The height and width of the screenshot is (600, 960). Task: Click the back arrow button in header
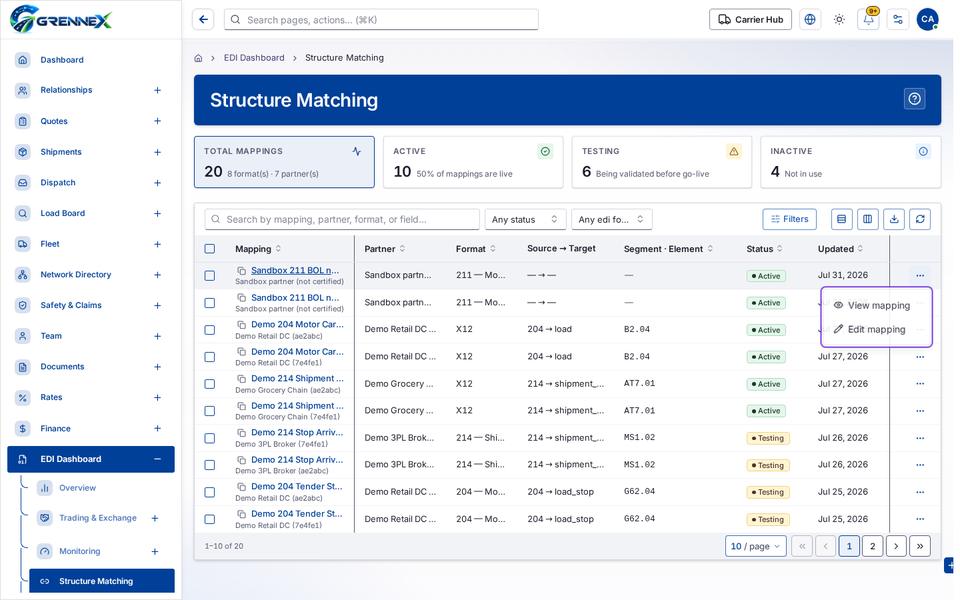point(203,20)
